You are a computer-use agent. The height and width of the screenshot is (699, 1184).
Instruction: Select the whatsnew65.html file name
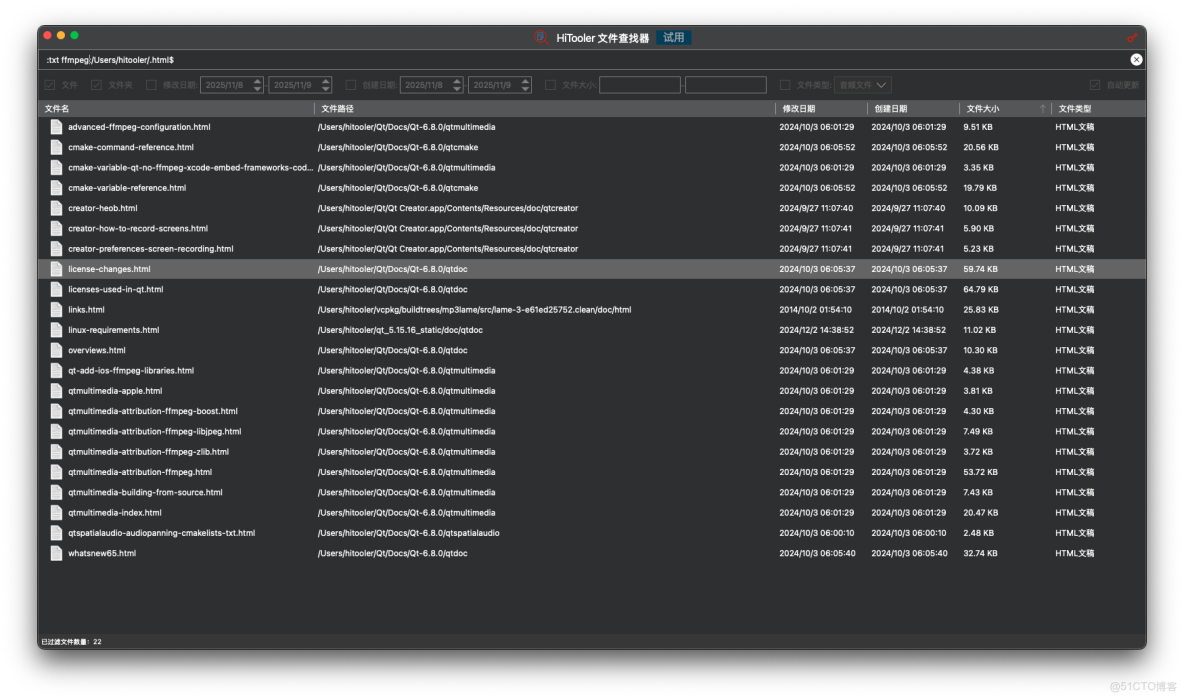(102, 553)
